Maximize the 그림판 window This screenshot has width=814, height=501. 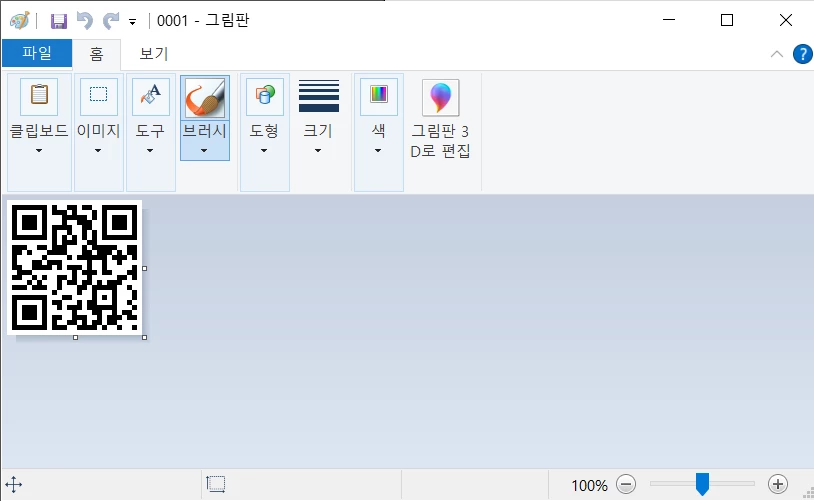coord(727,20)
